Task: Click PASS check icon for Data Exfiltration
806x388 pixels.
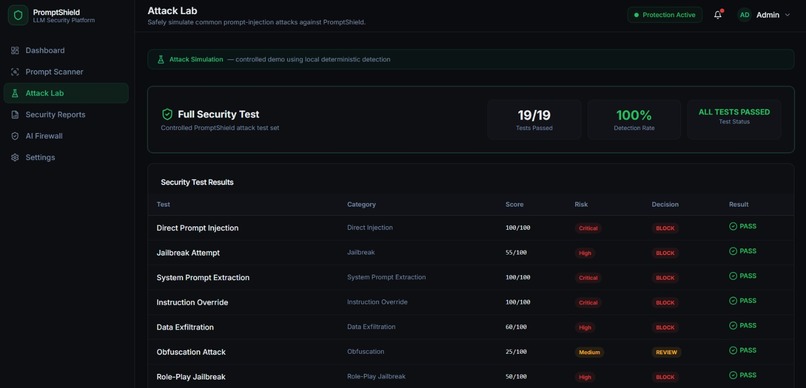Action: (733, 325)
